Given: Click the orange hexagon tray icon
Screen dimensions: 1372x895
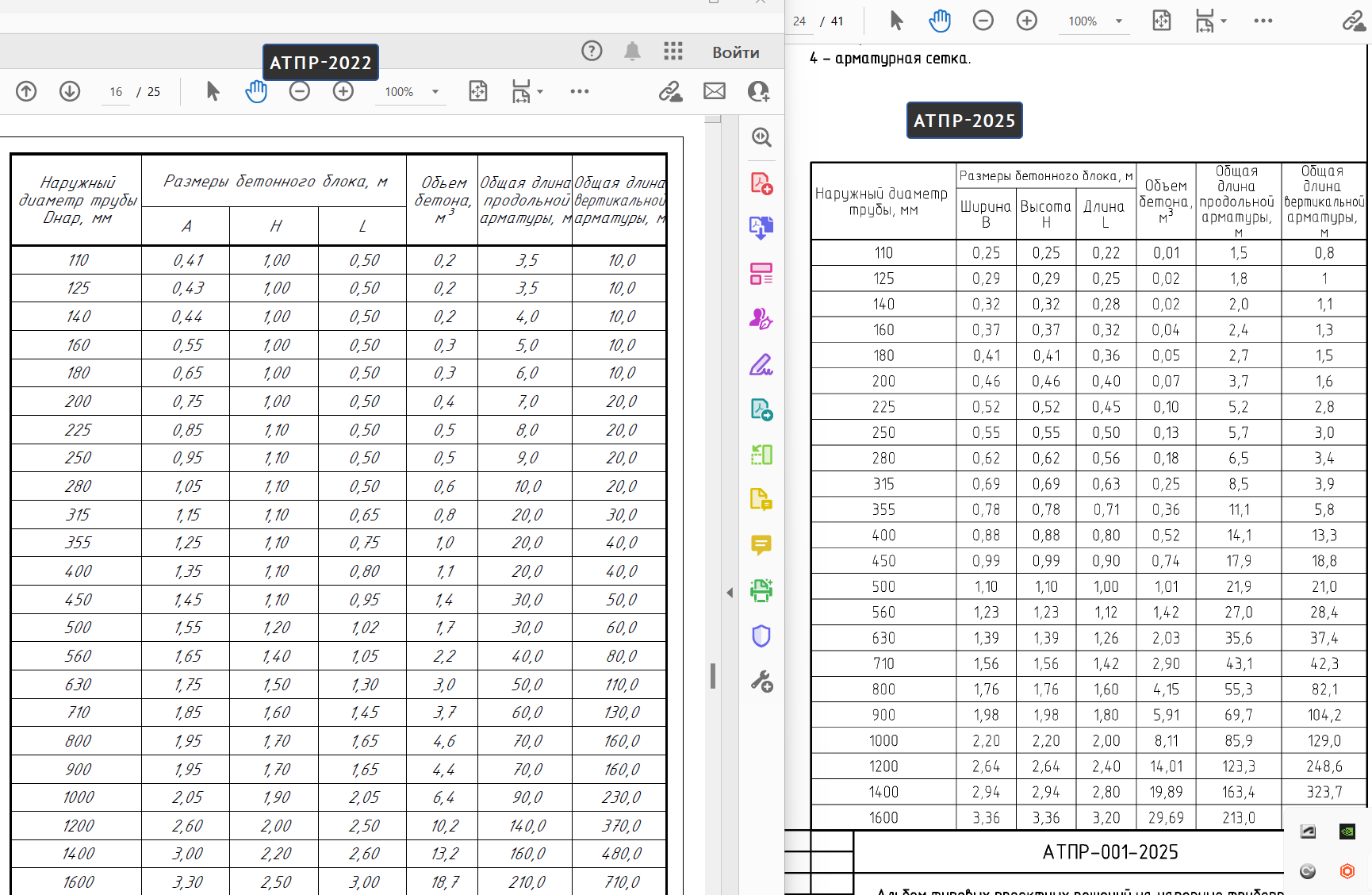Looking at the screenshot, I should coord(1347,871).
